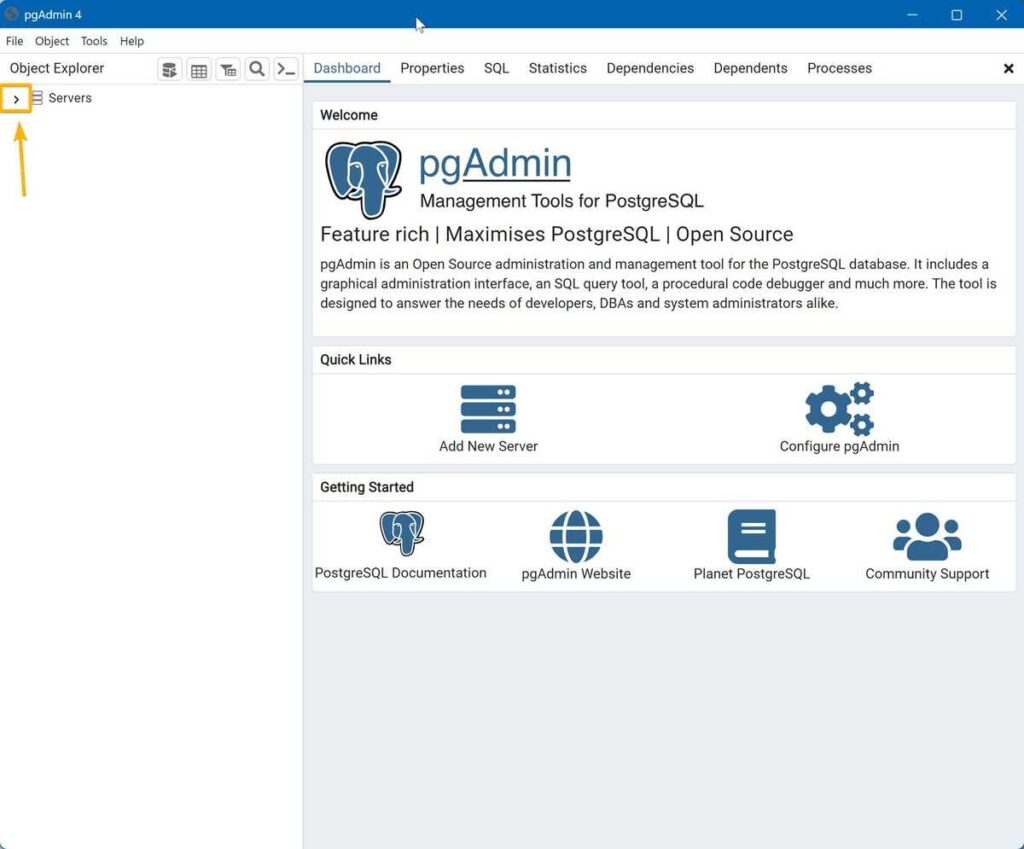
Task: Click the View Data table icon
Action: [x=199, y=69]
